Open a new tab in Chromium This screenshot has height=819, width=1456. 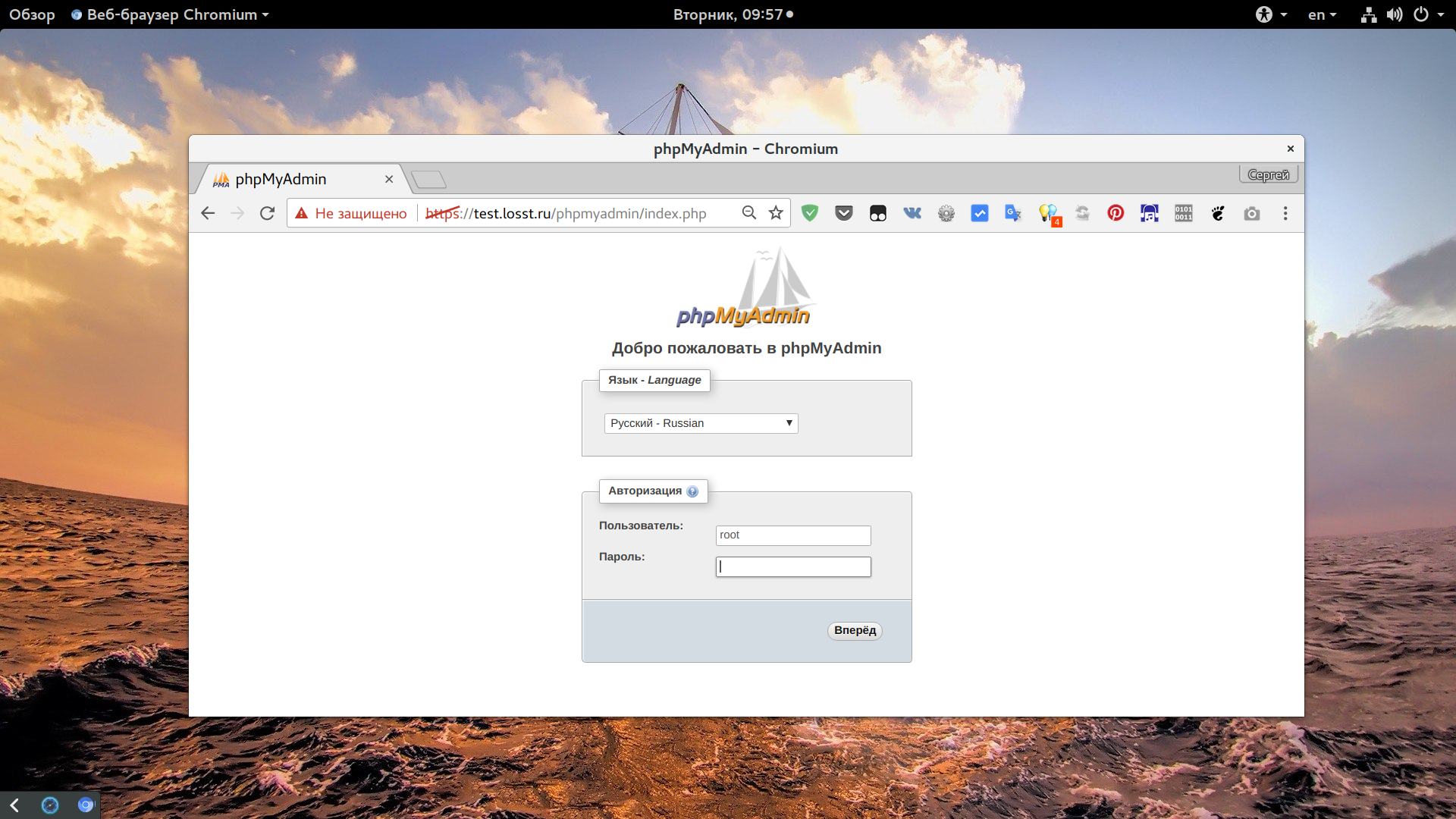(428, 179)
